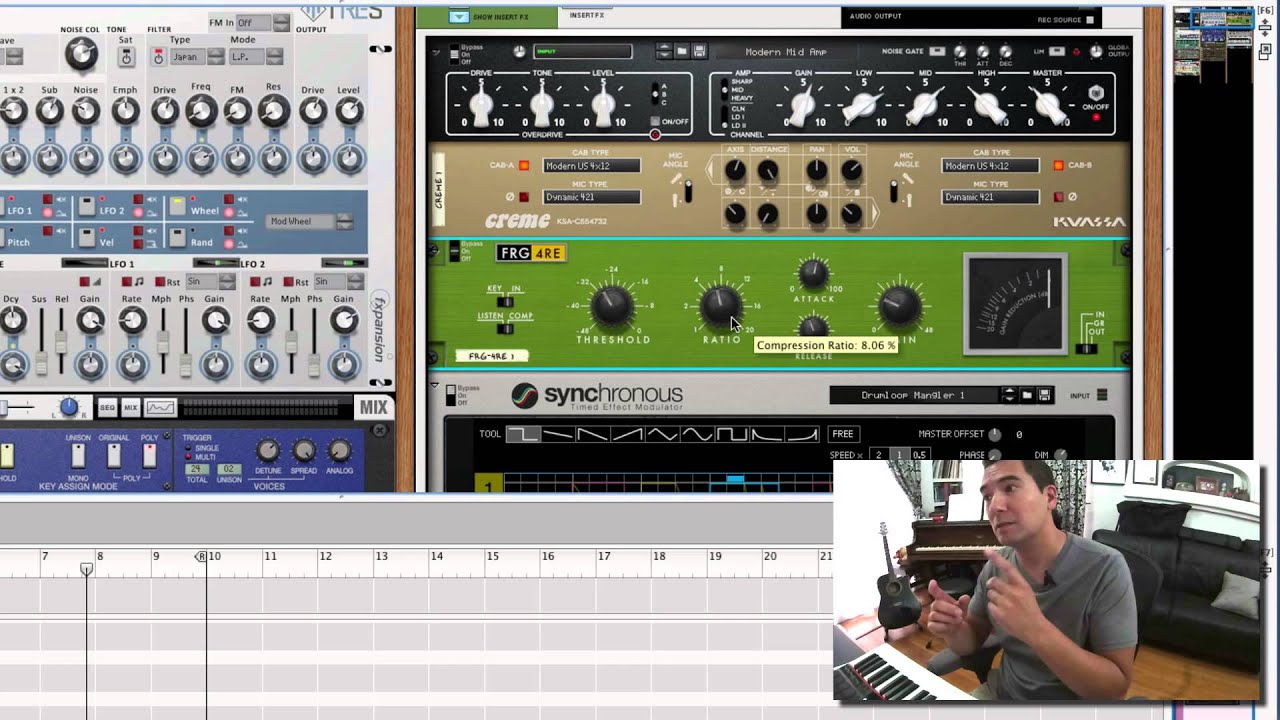Toggle the Creme Bypass/On/Off switch
This screenshot has width=1280, height=720.
pyautogui.click(x=453, y=54)
